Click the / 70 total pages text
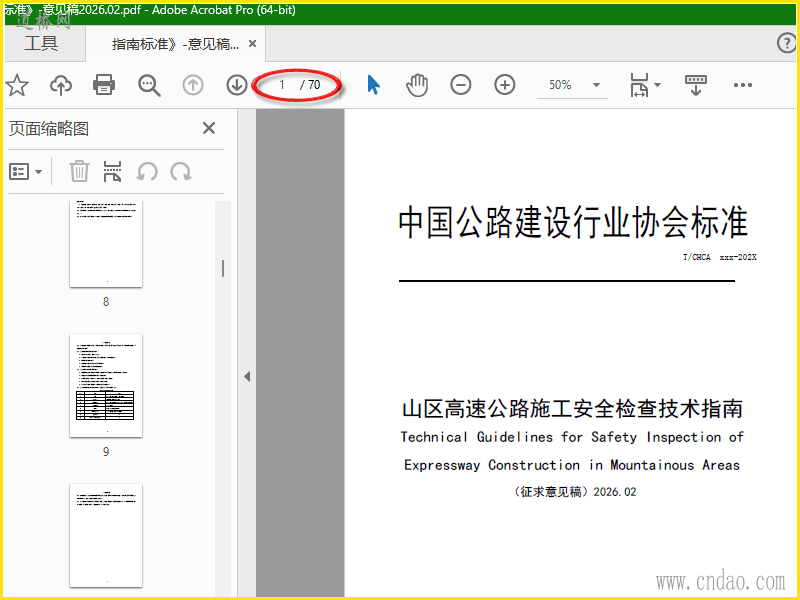 310,85
